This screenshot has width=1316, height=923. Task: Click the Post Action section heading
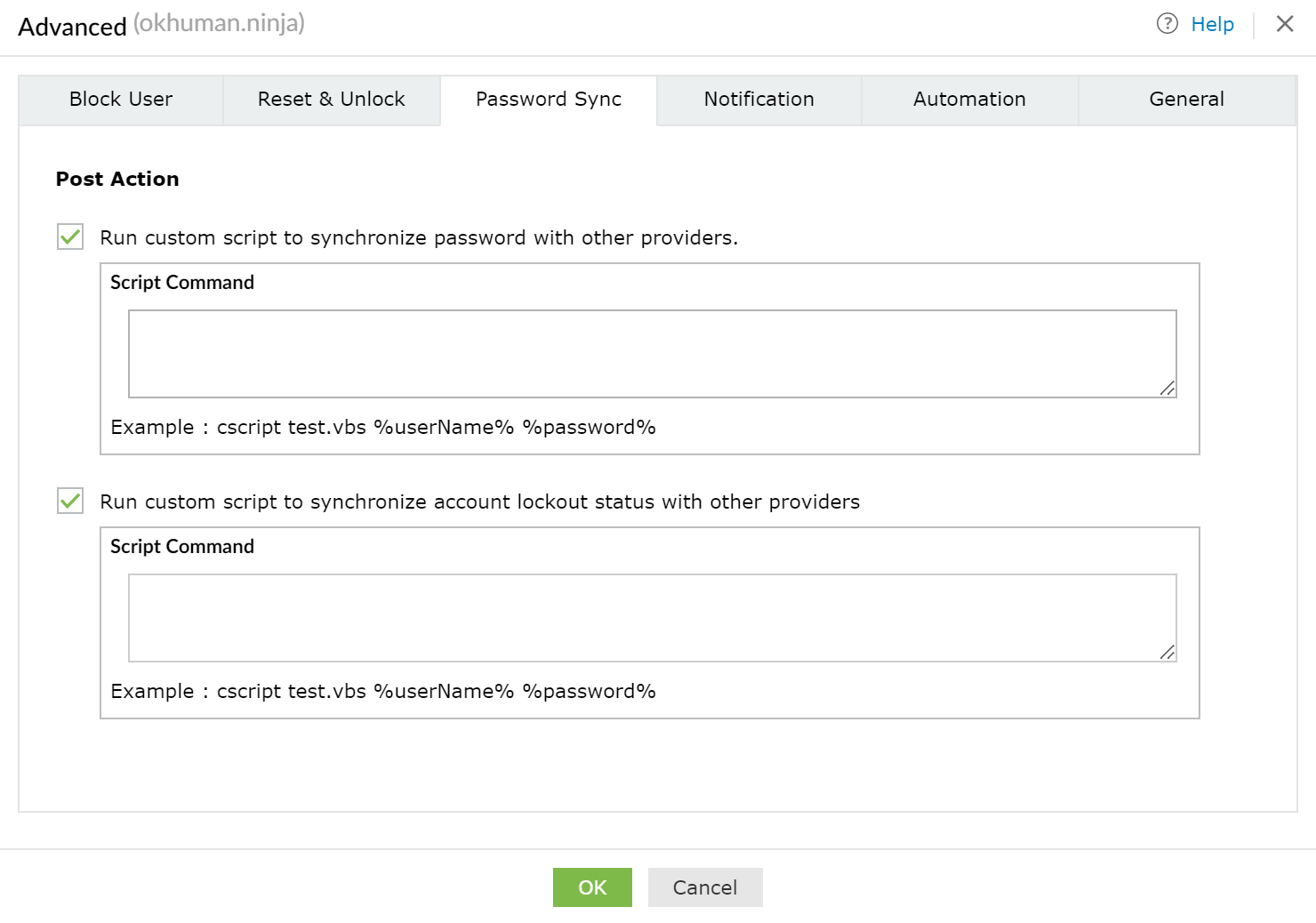click(x=117, y=180)
